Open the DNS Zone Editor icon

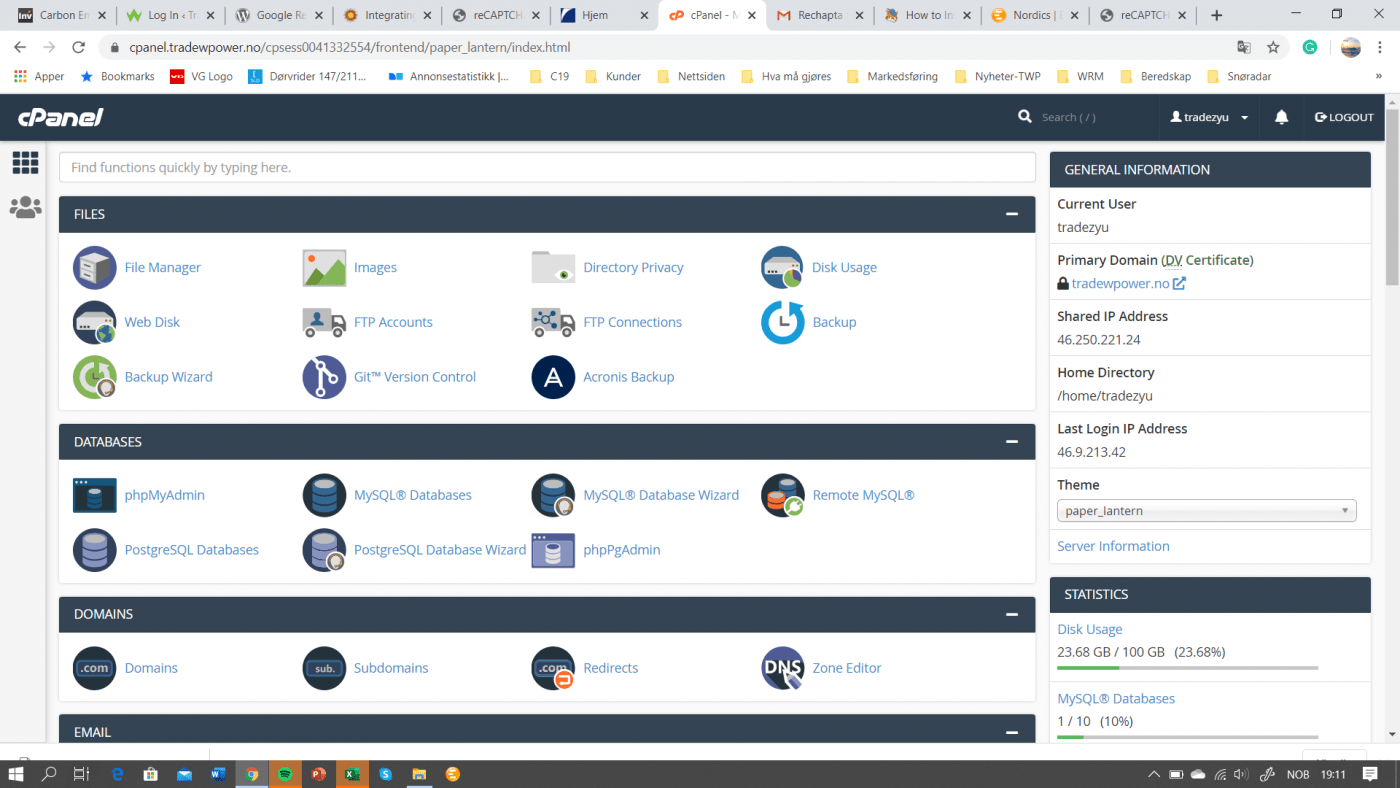[x=782, y=668]
